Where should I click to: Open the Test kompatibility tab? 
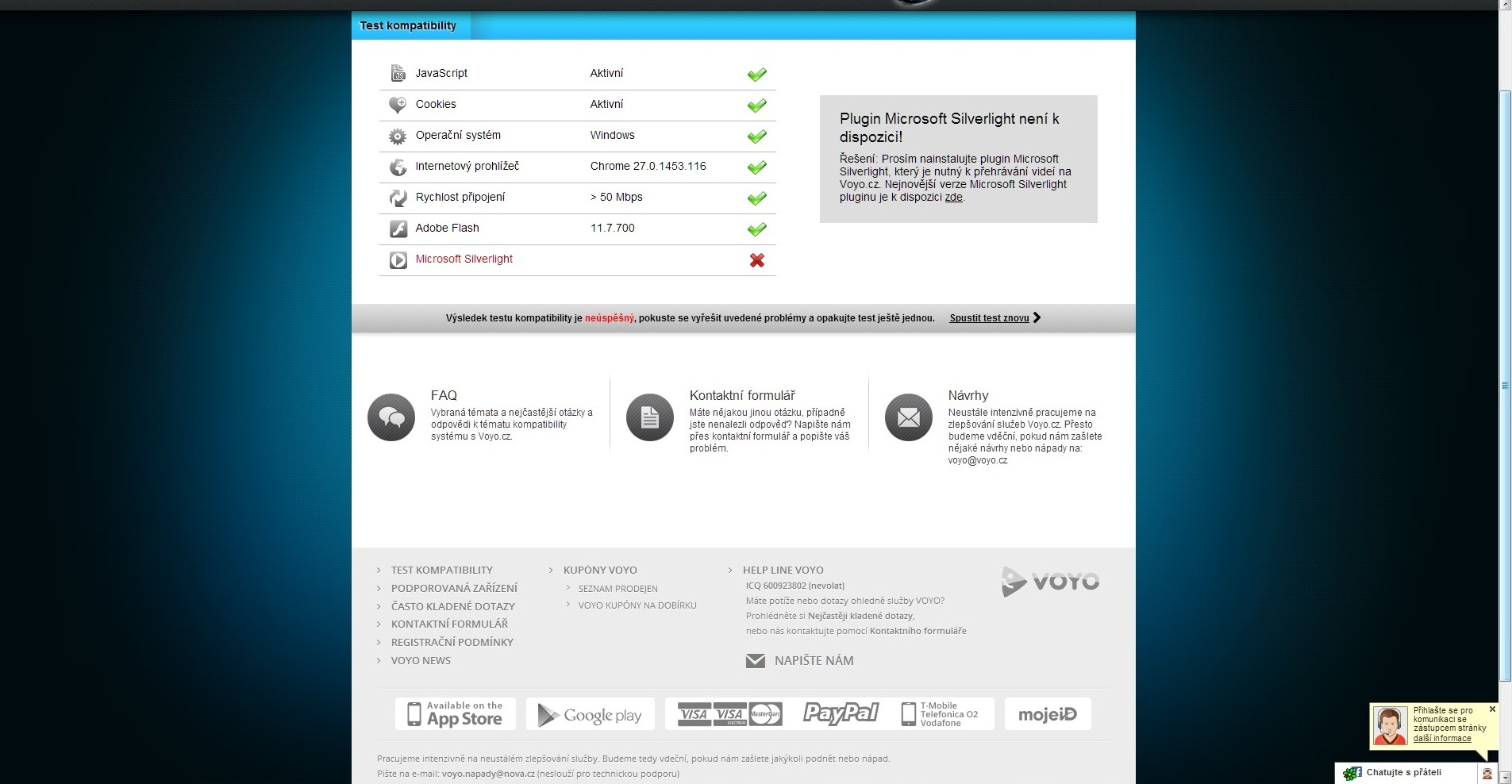pyautogui.click(x=410, y=25)
